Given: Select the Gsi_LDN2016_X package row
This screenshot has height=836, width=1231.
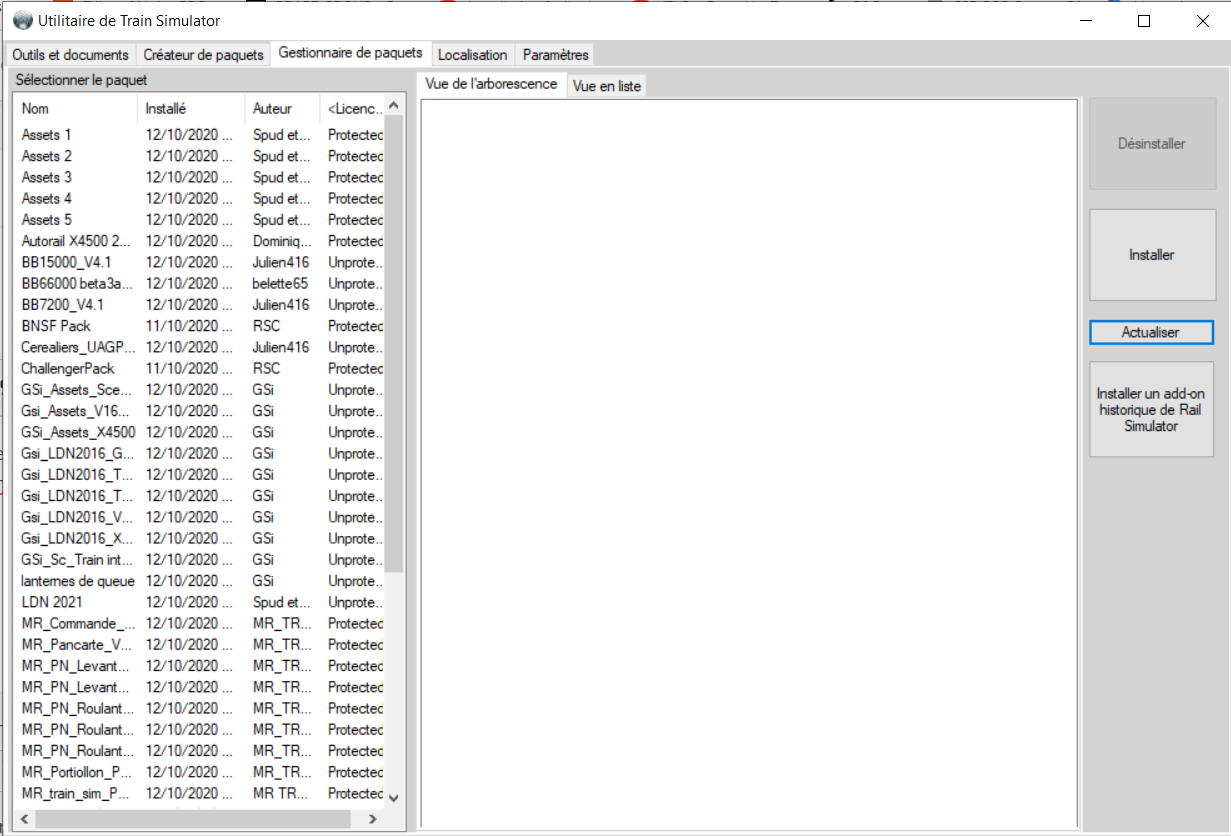Looking at the screenshot, I should (199, 538).
